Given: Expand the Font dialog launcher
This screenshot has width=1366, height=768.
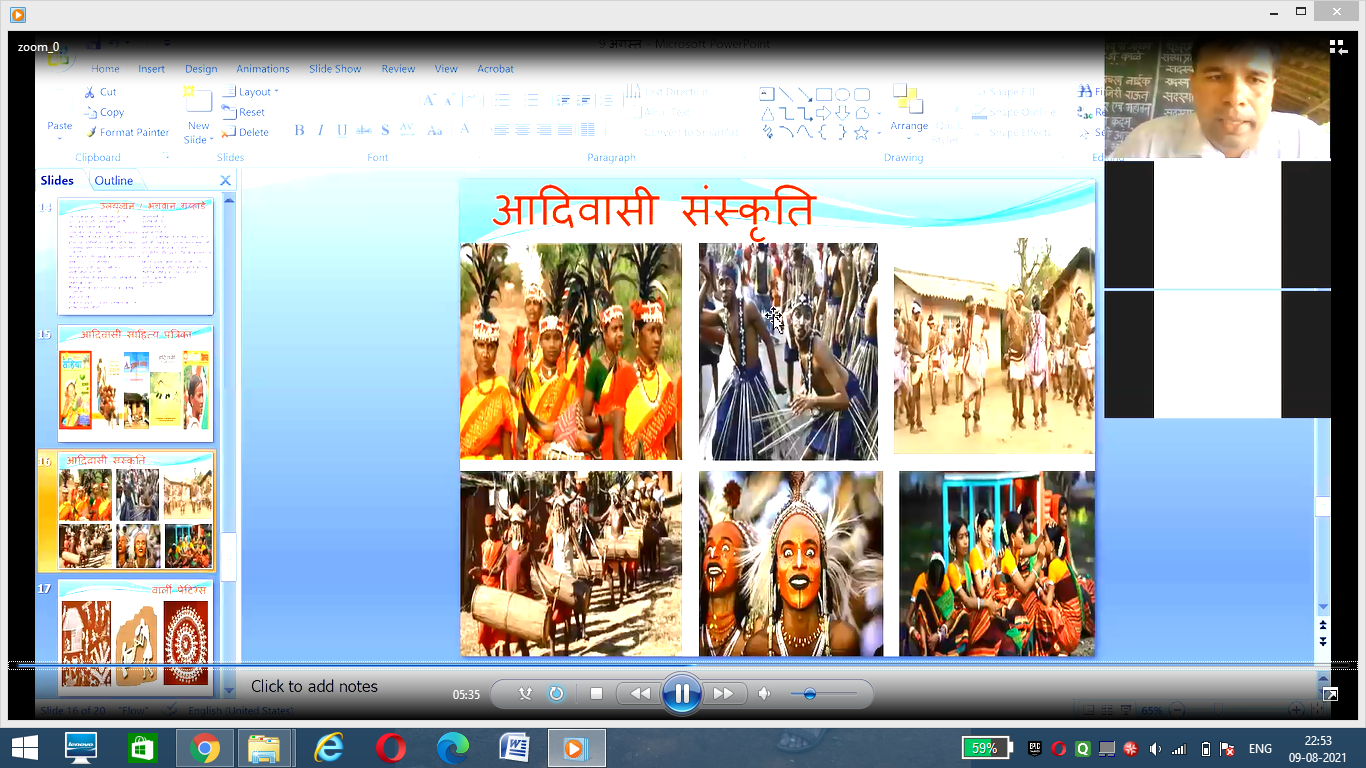Looking at the screenshot, I should click(477, 157).
